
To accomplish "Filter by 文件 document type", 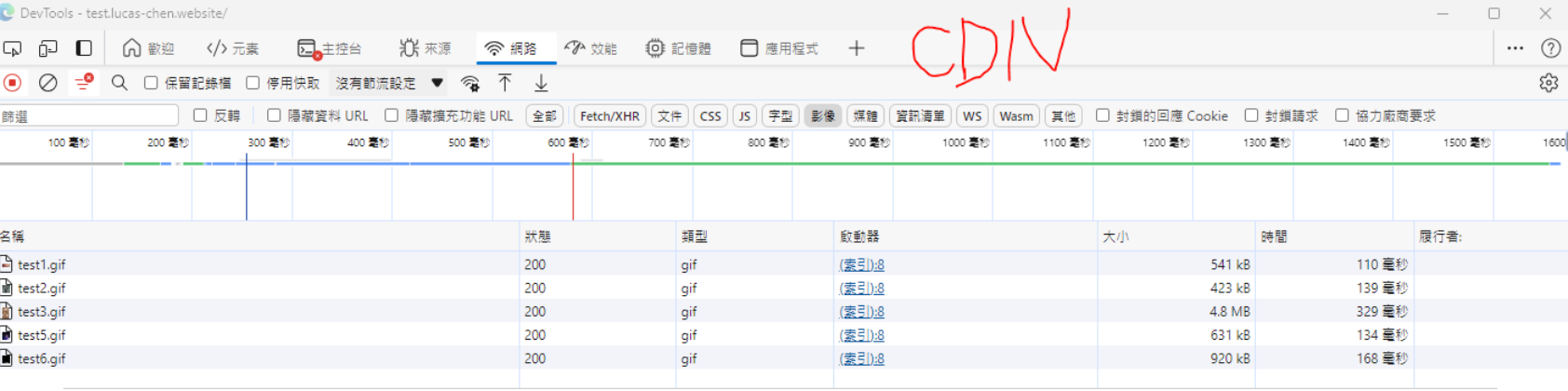I will pyautogui.click(x=669, y=116).
